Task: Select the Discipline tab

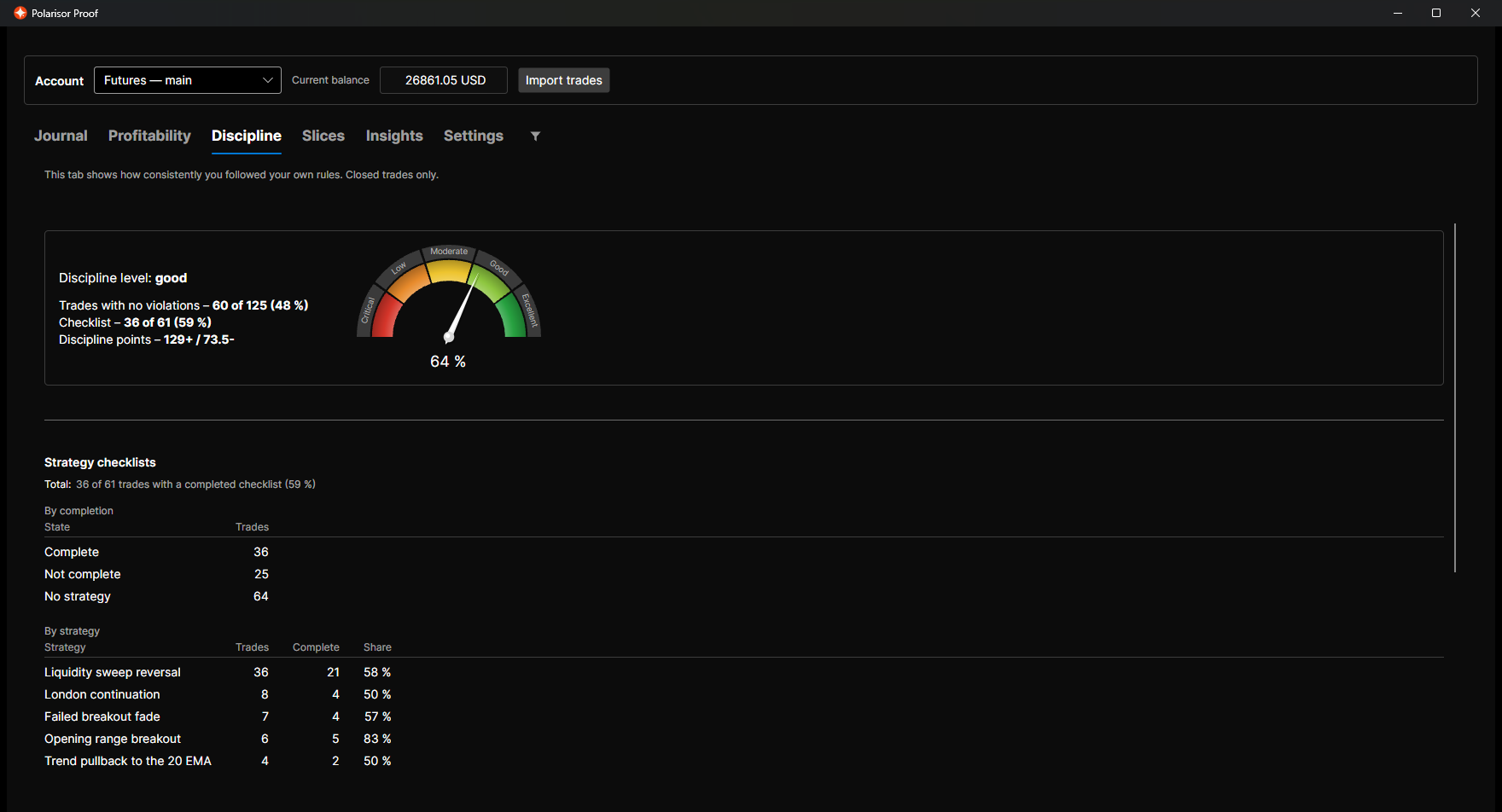Action: pyautogui.click(x=247, y=136)
